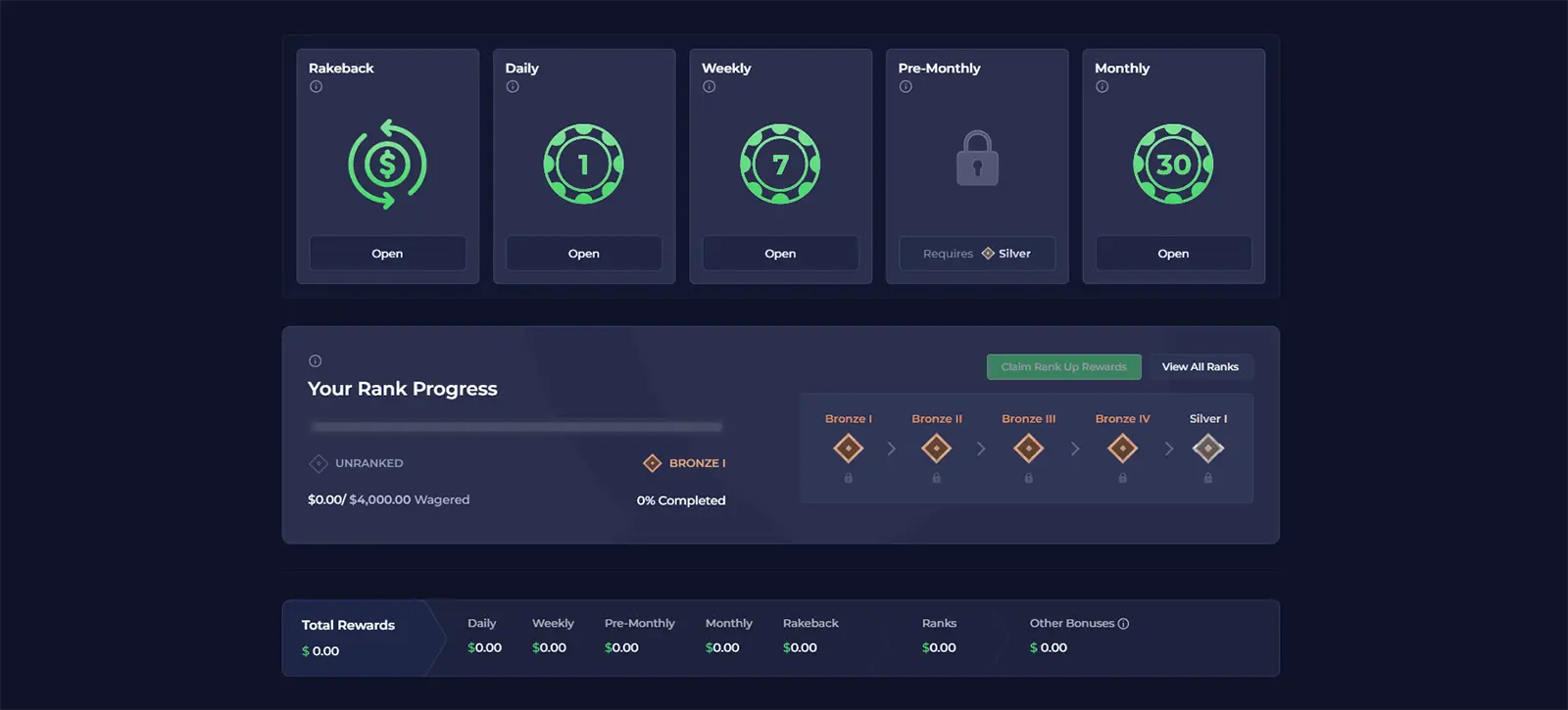Screen dimensions: 1568x710
Task: Click the Bronze I badge beside progress bar
Action: point(653,463)
